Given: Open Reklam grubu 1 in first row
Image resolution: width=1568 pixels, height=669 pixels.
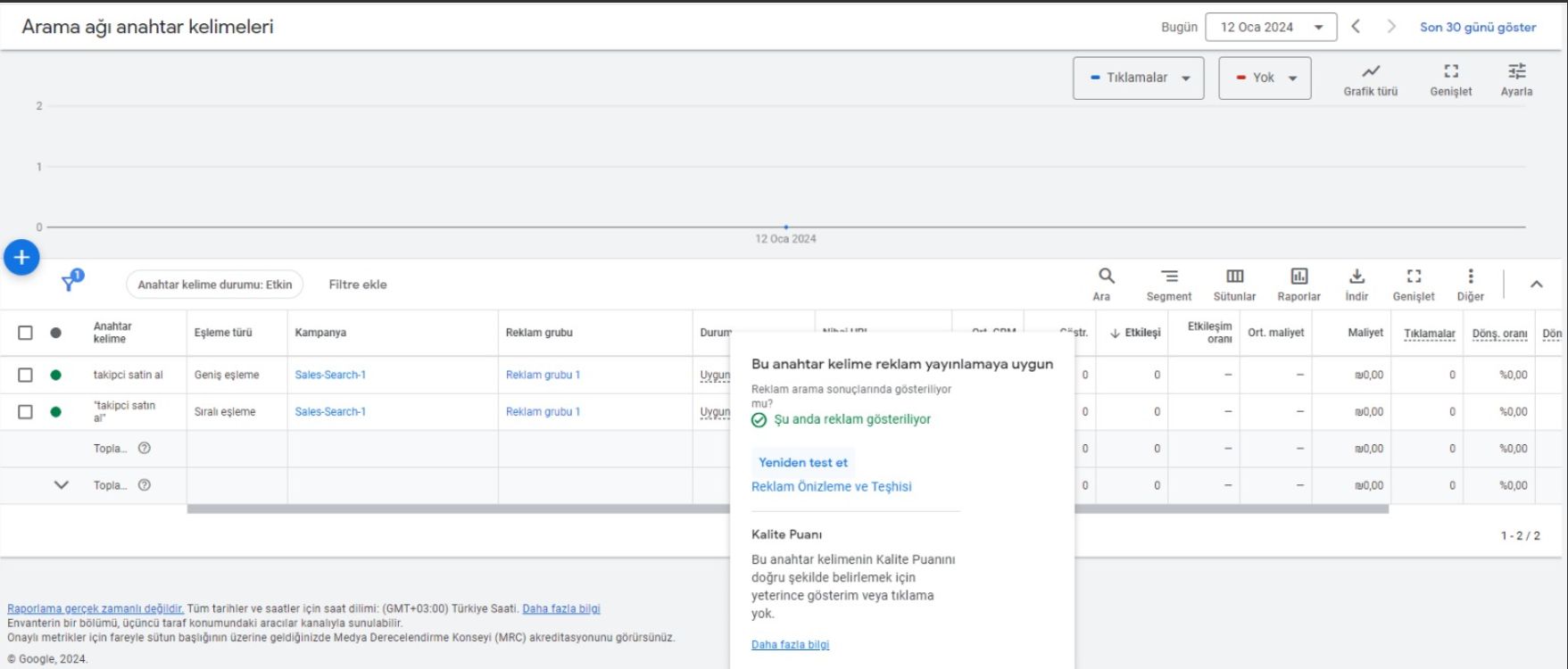Looking at the screenshot, I should (x=543, y=375).
